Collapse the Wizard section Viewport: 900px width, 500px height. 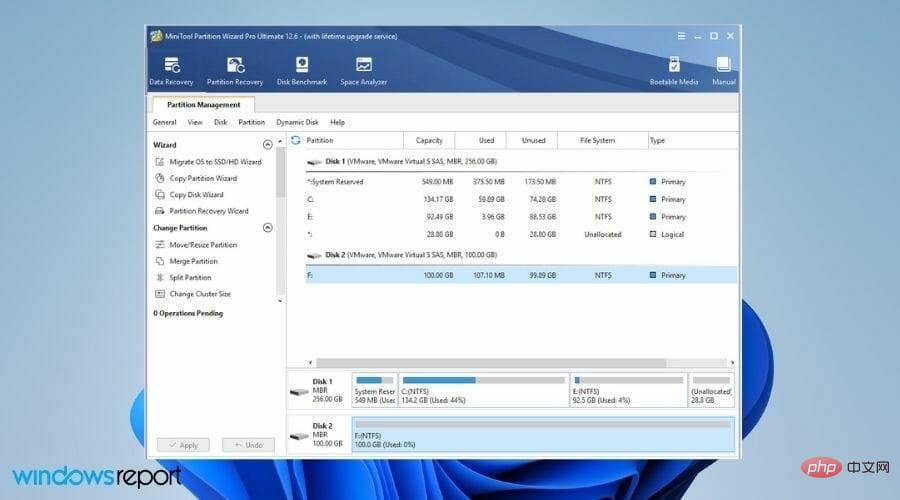tap(267, 145)
